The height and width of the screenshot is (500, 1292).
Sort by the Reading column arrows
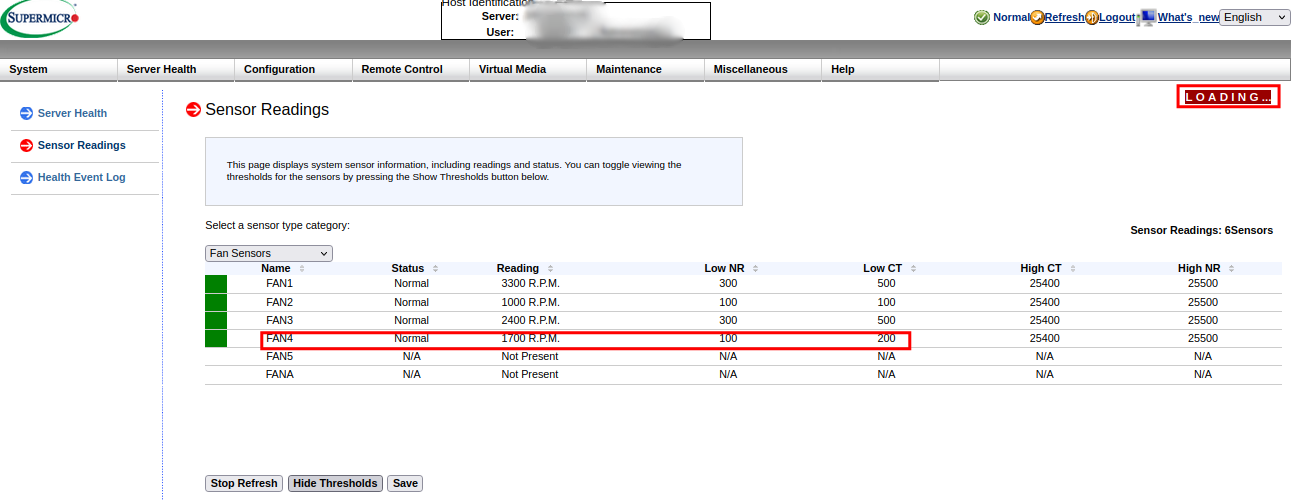pos(550,269)
